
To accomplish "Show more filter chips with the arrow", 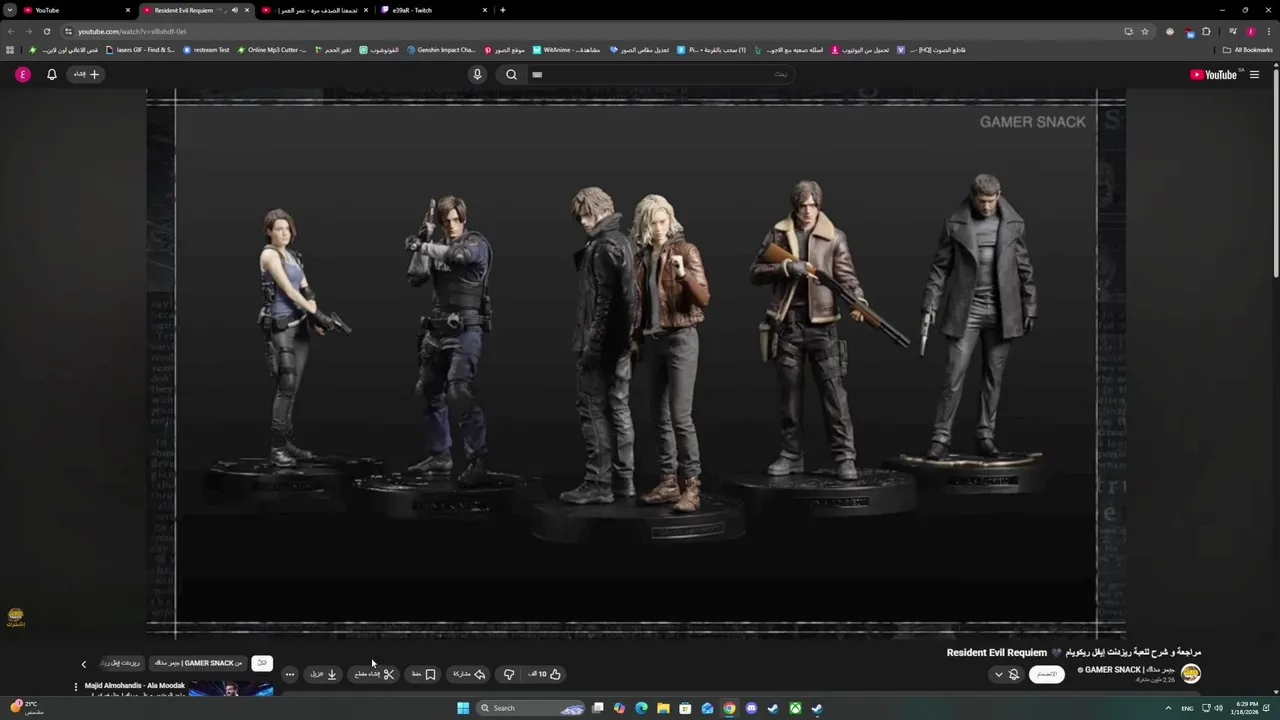I will (x=84, y=663).
